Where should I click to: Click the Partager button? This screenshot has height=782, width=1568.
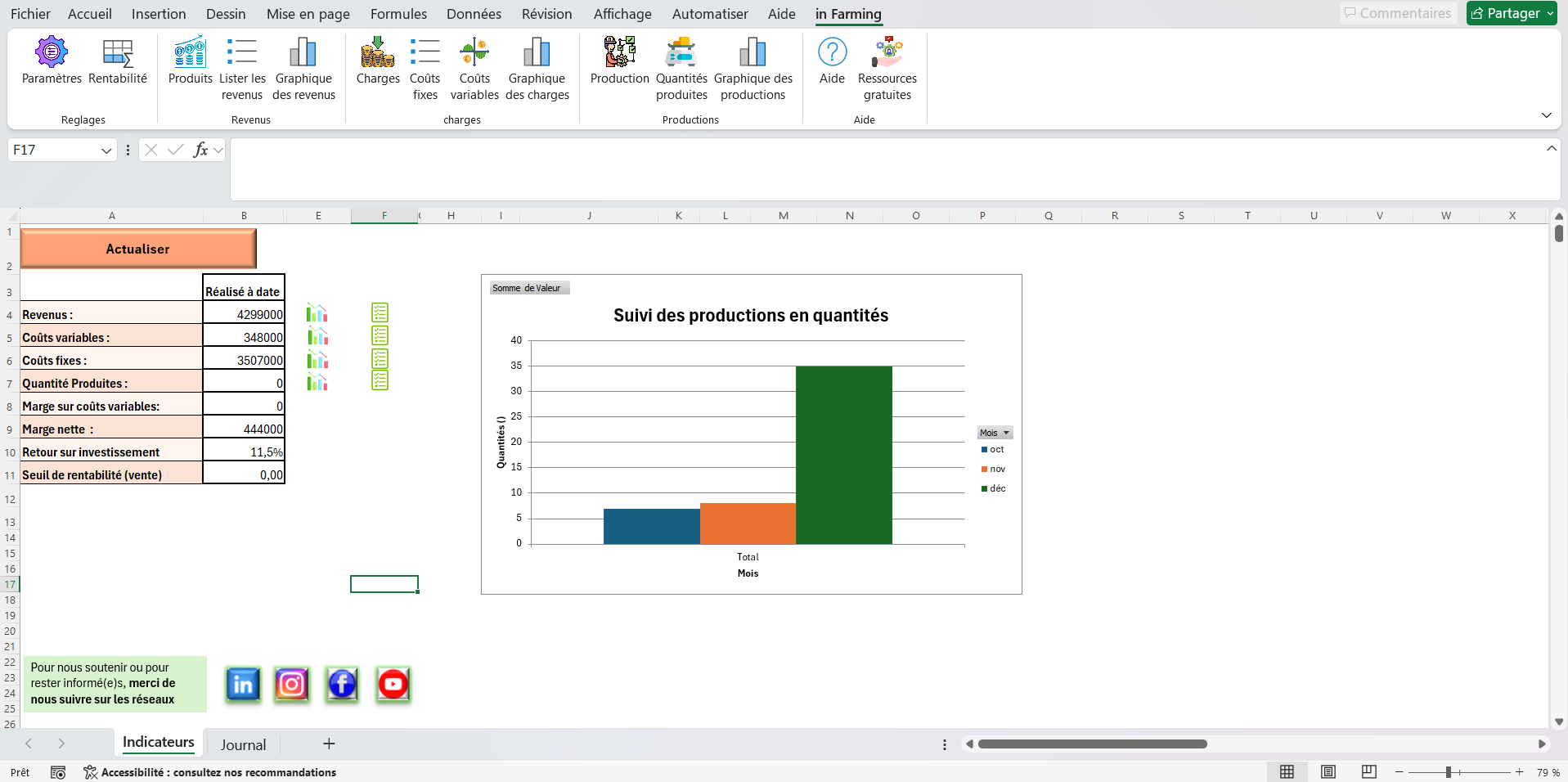pos(1511,14)
